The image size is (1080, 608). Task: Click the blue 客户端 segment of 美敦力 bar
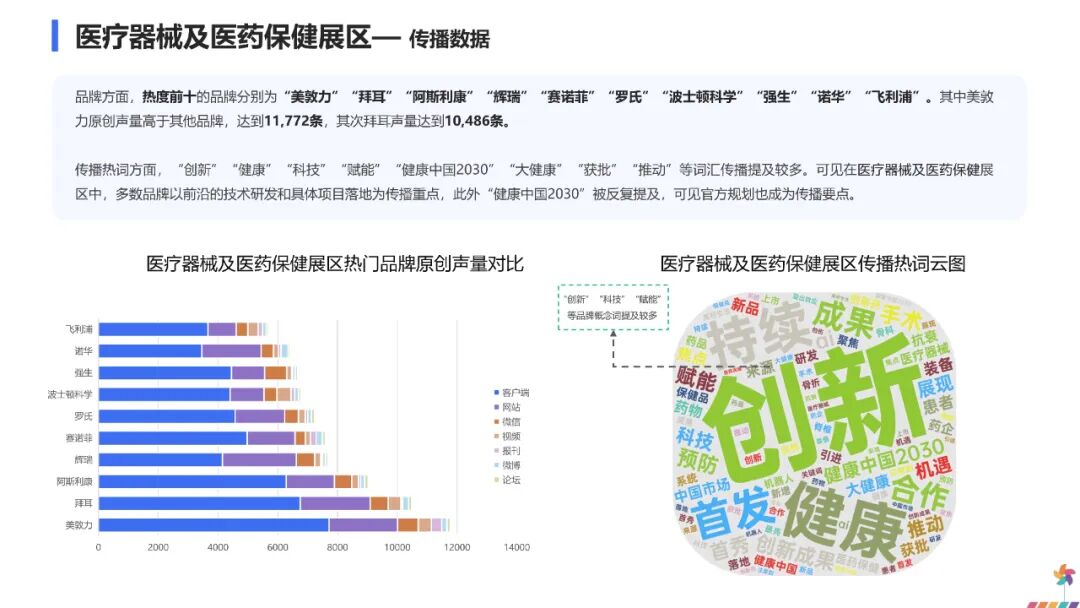point(214,525)
